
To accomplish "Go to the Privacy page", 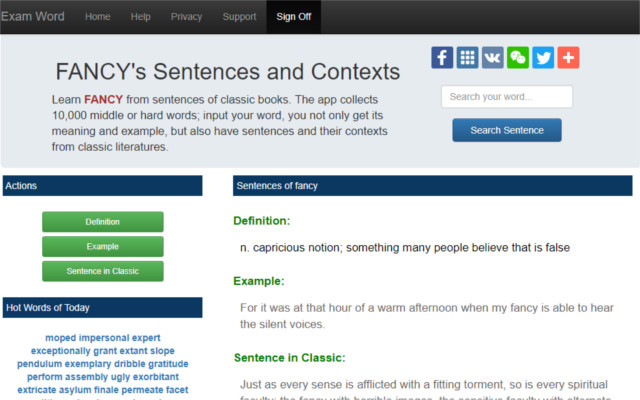I will pos(186,16).
